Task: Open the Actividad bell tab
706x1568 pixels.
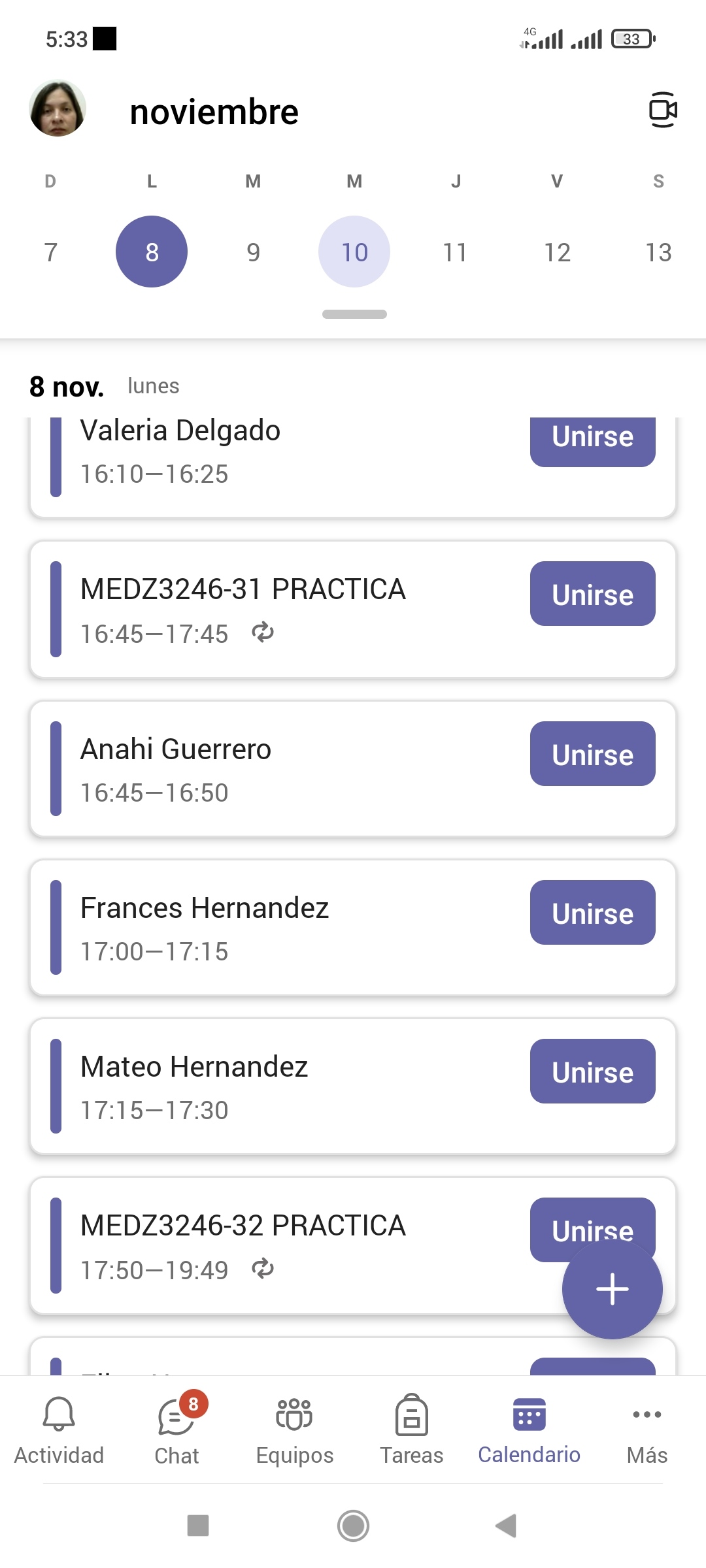Action: coord(59,1429)
